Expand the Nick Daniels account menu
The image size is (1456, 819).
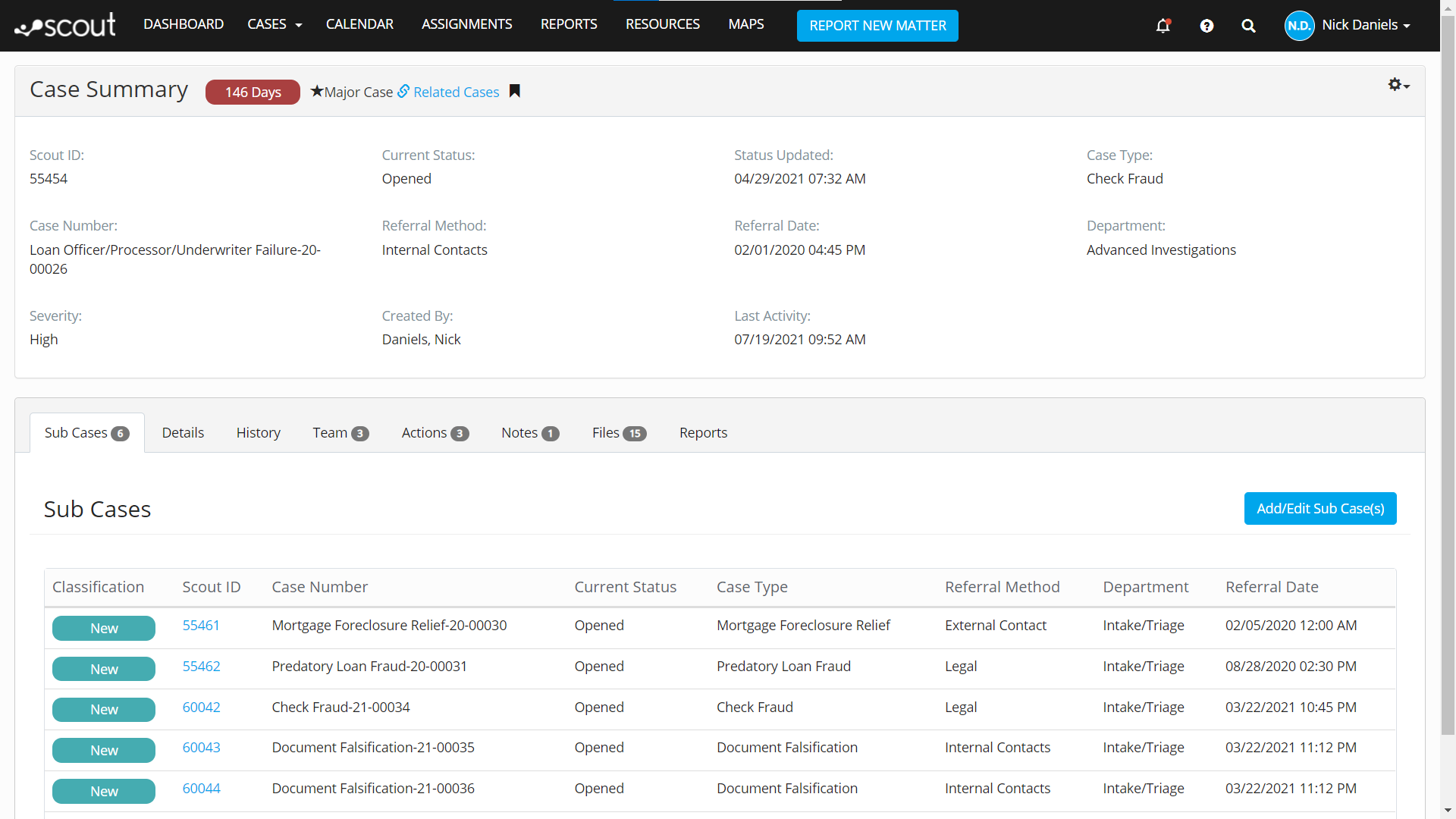click(1366, 25)
